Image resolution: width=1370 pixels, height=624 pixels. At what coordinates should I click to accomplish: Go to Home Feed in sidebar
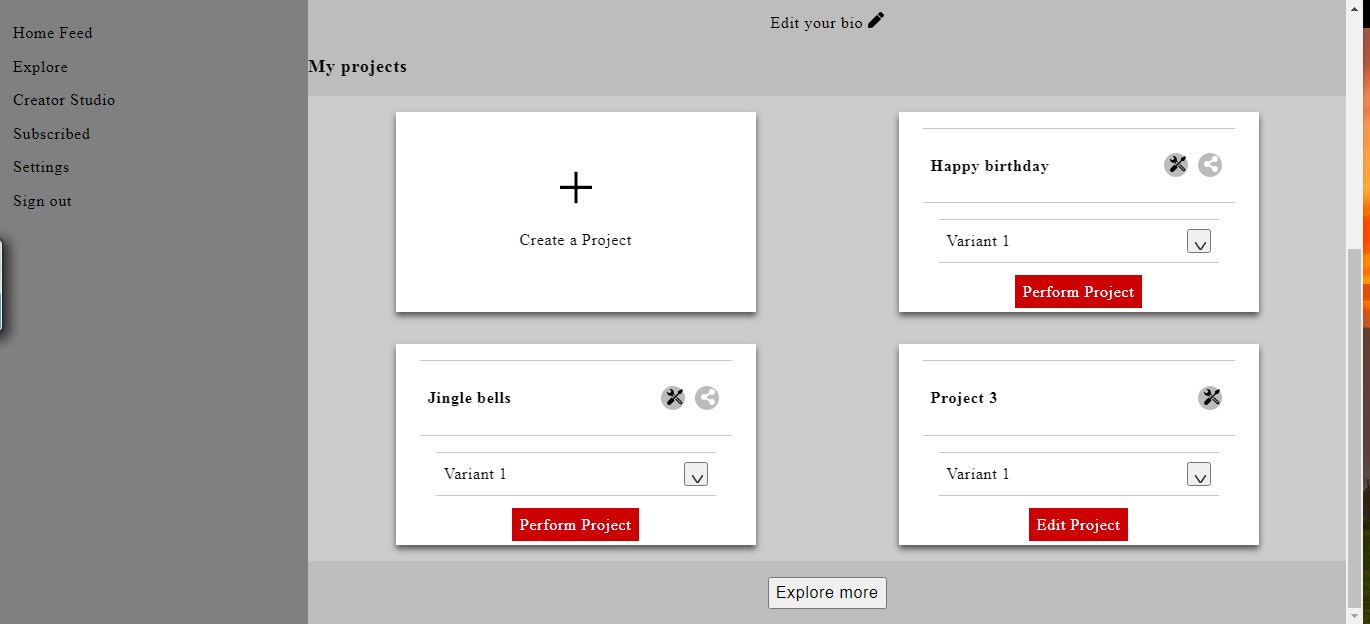tap(53, 33)
